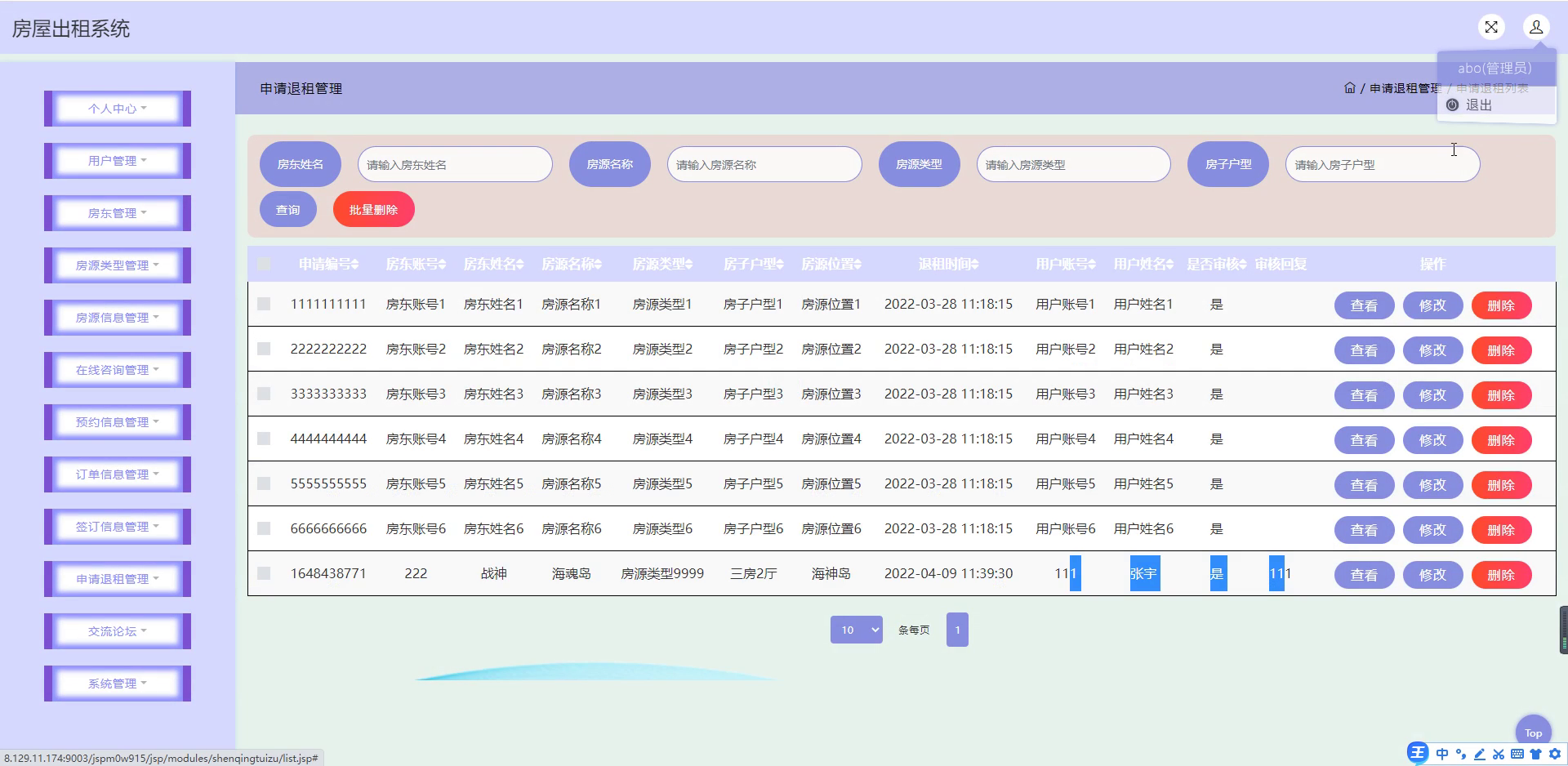Image resolution: width=1568 pixels, height=766 pixels.
Task: Open the IME settings gear icon
Action: pyautogui.click(x=1554, y=754)
